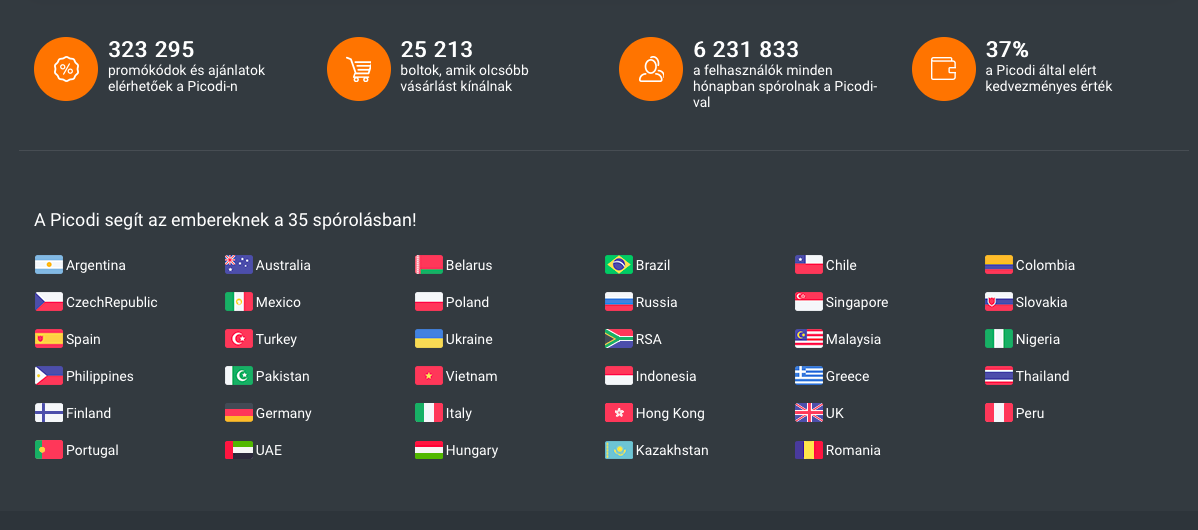
Task: Click the UK flag icon
Action: (809, 413)
